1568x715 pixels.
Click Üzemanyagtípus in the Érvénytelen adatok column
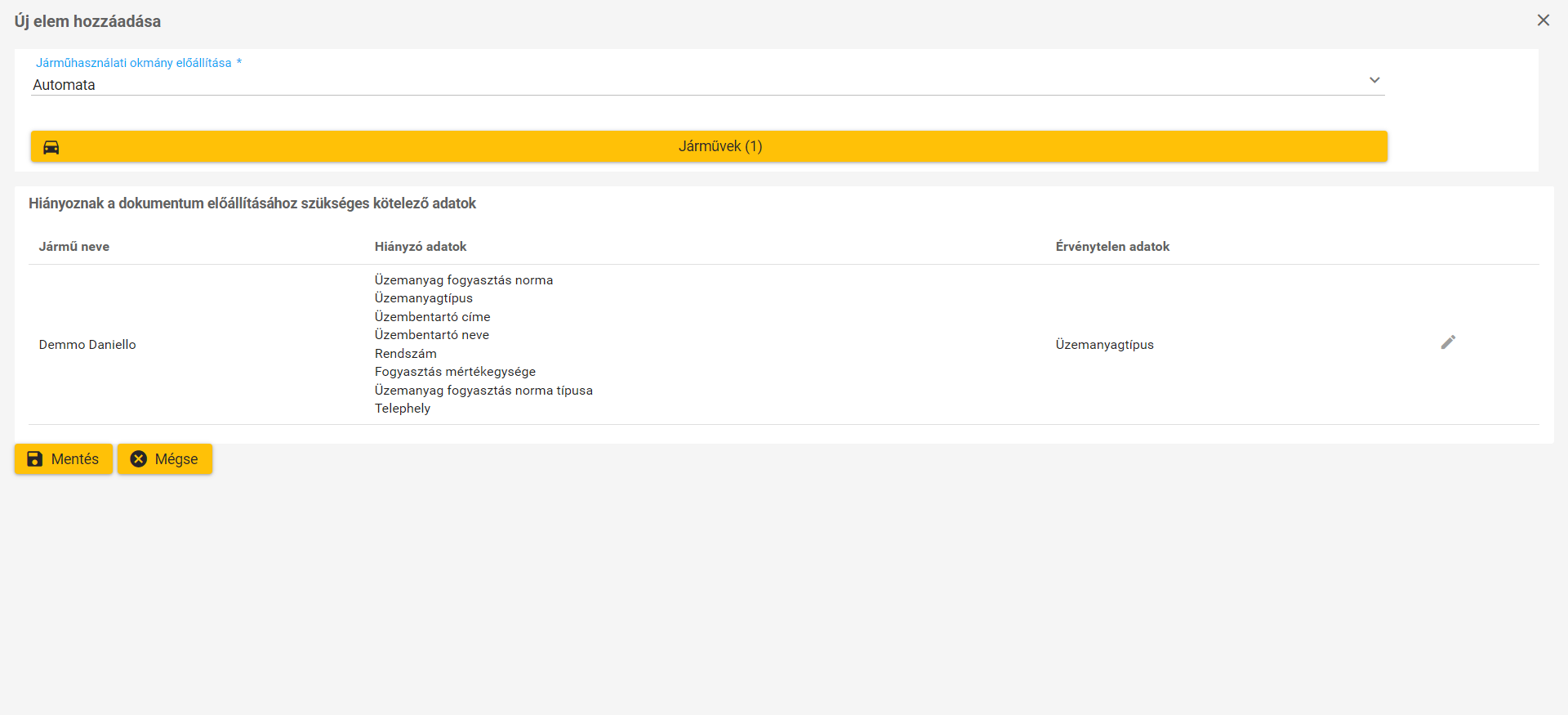point(1104,345)
